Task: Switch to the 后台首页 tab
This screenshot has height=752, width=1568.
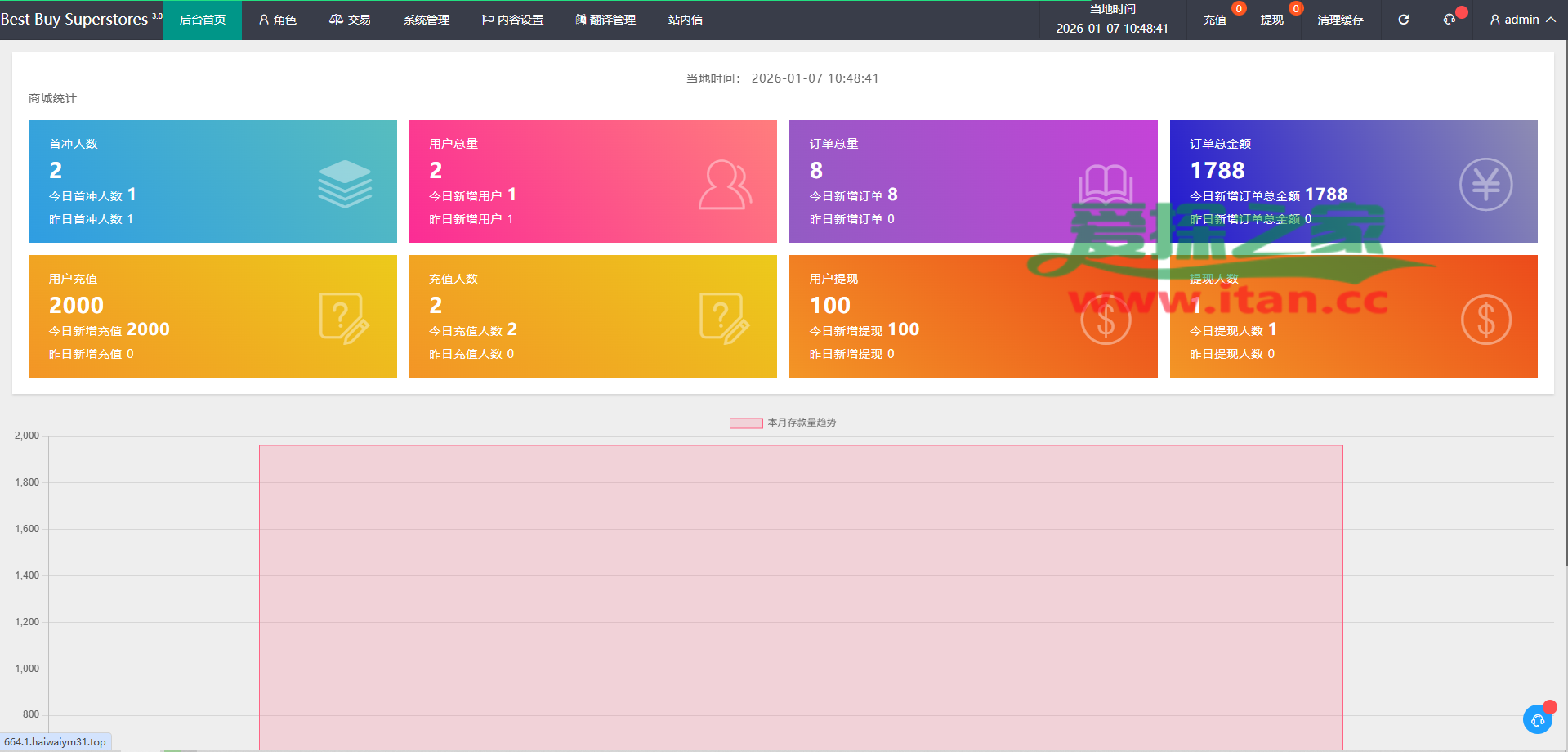Action: (203, 20)
